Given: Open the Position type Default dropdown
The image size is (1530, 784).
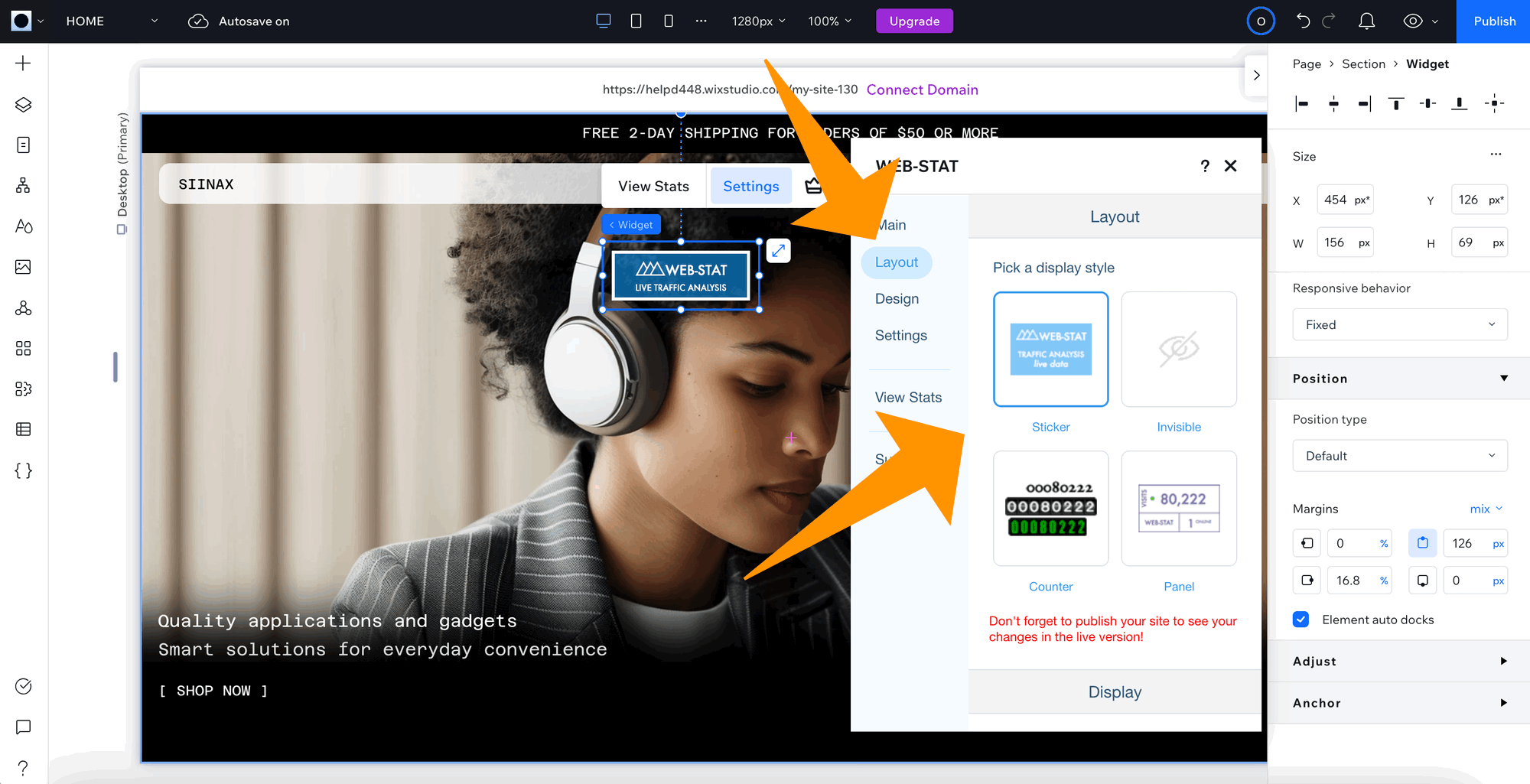Looking at the screenshot, I should [1400, 456].
